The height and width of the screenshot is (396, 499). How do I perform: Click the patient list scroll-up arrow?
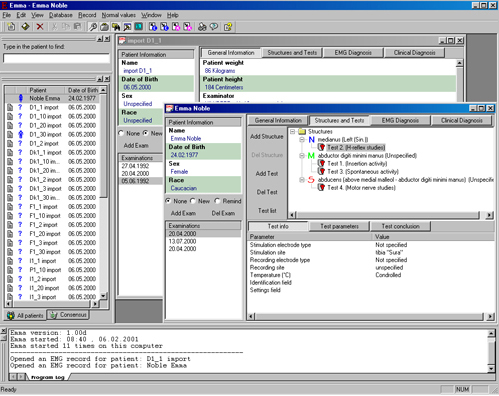[x=103, y=90]
